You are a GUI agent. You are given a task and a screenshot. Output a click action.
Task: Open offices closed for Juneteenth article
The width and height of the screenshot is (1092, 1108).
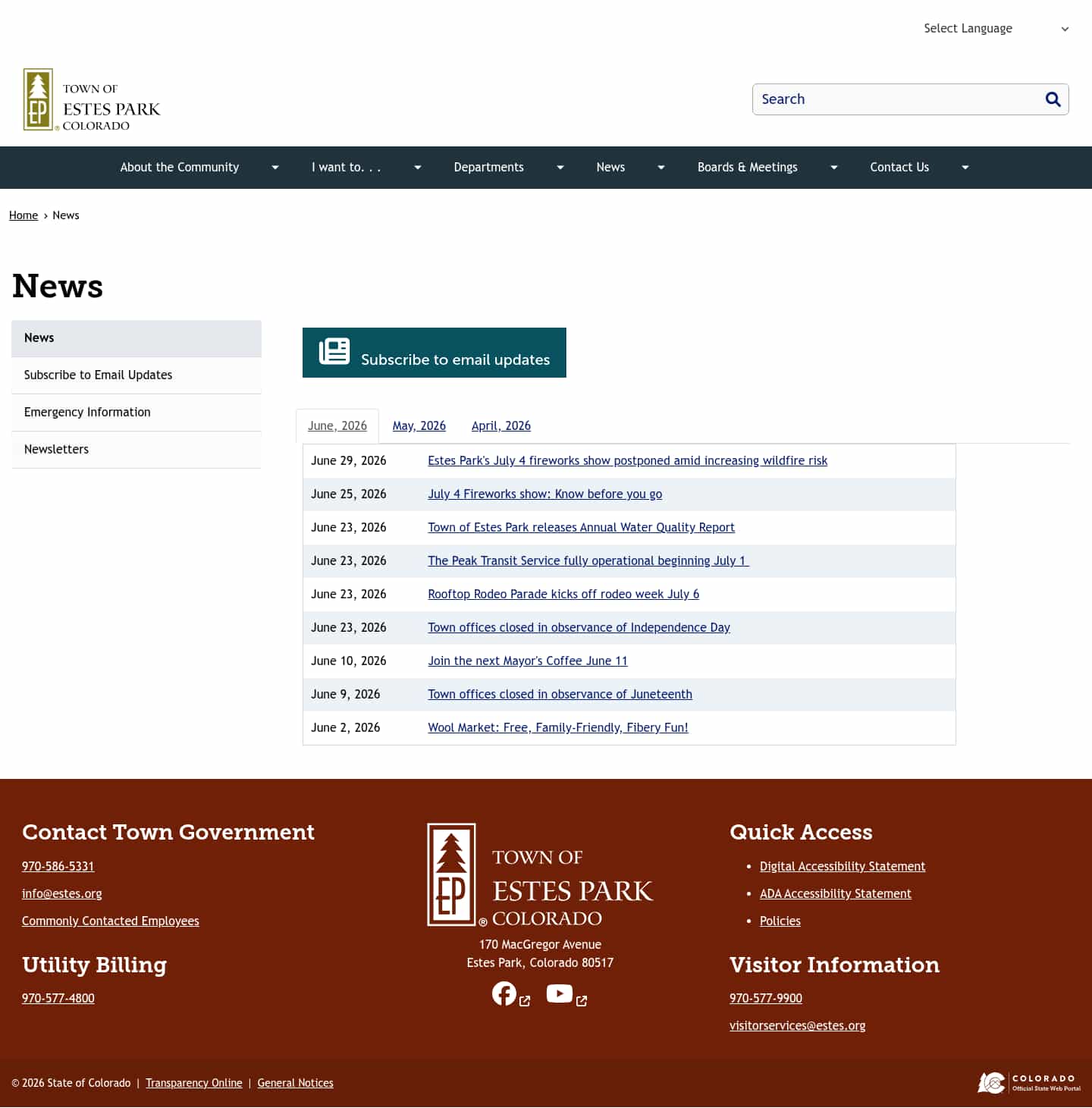[x=560, y=695]
